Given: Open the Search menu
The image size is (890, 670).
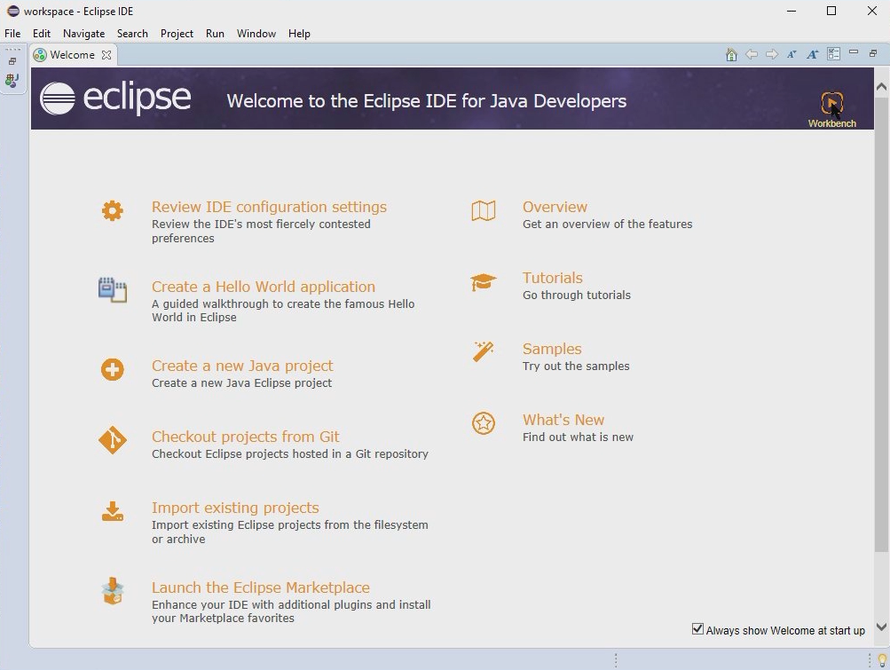Looking at the screenshot, I should click(132, 34).
